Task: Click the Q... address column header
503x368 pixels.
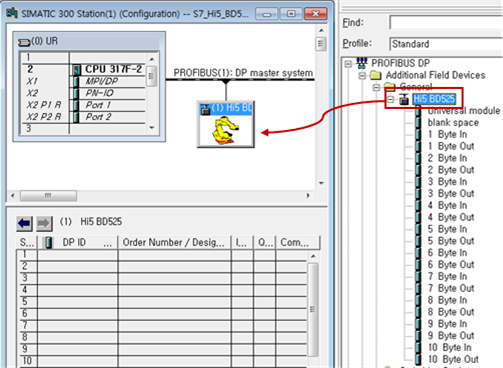Action: pos(265,243)
